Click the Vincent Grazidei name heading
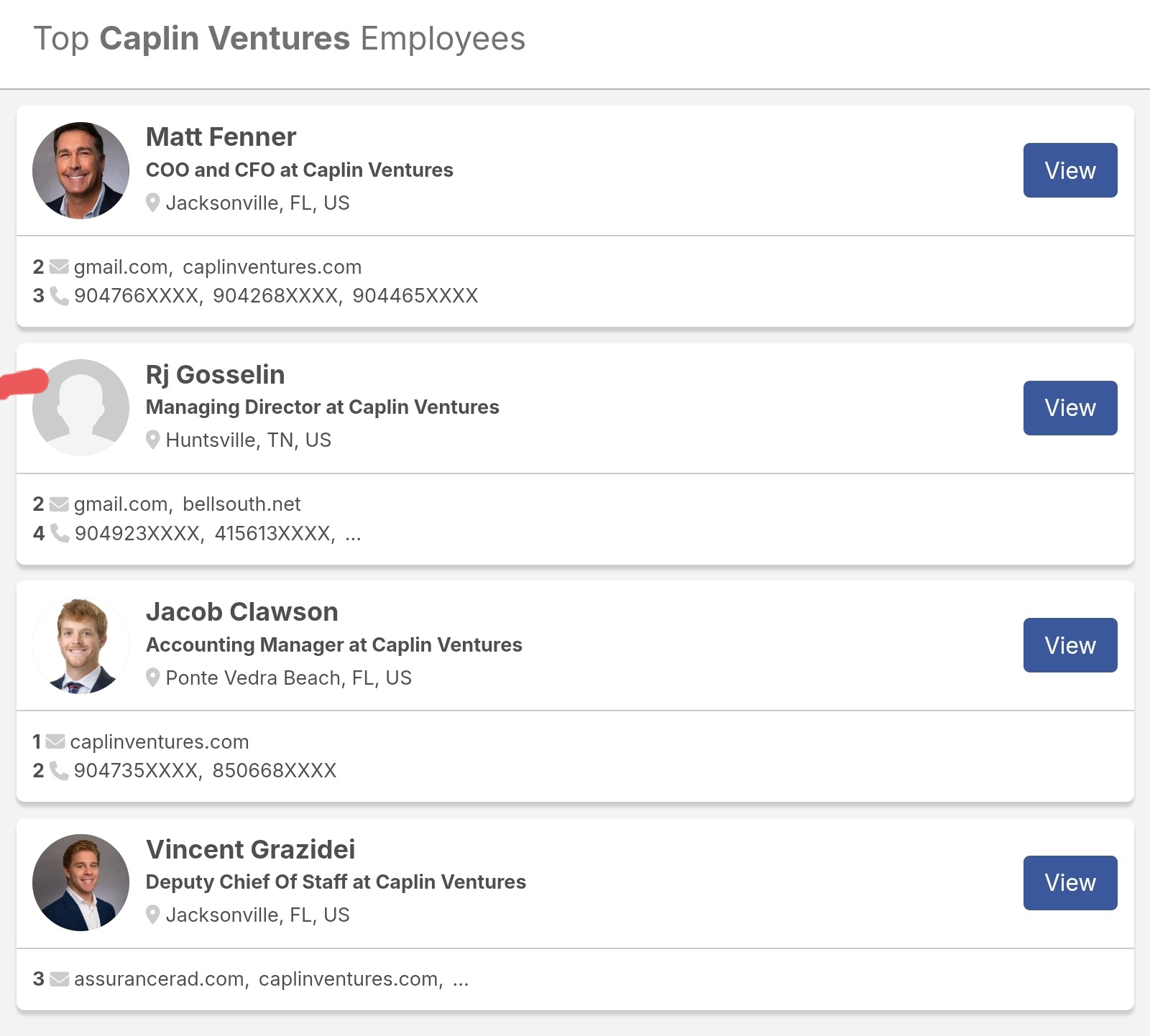The height and width of the screenshot is (1036, 1150). coord(250,849)
